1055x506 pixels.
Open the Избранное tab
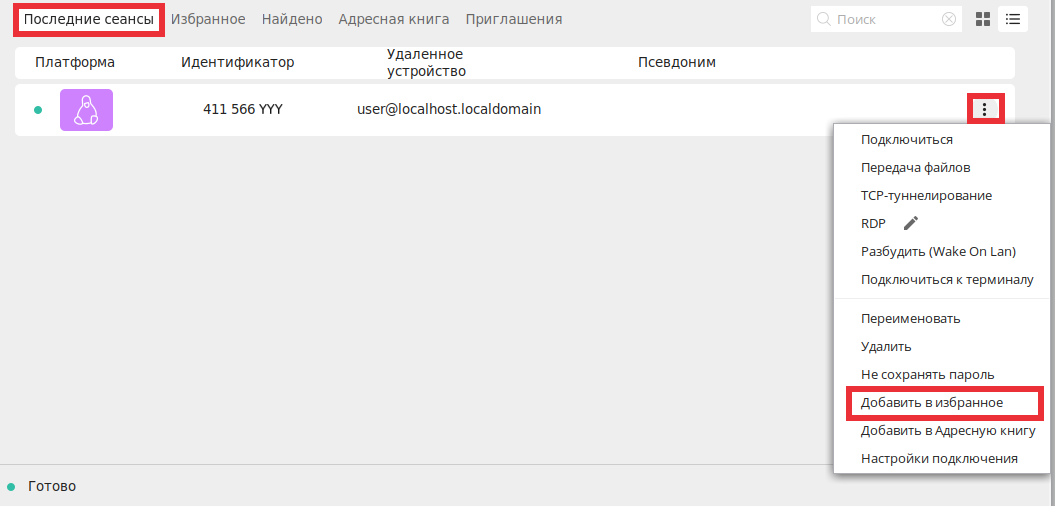208,20
